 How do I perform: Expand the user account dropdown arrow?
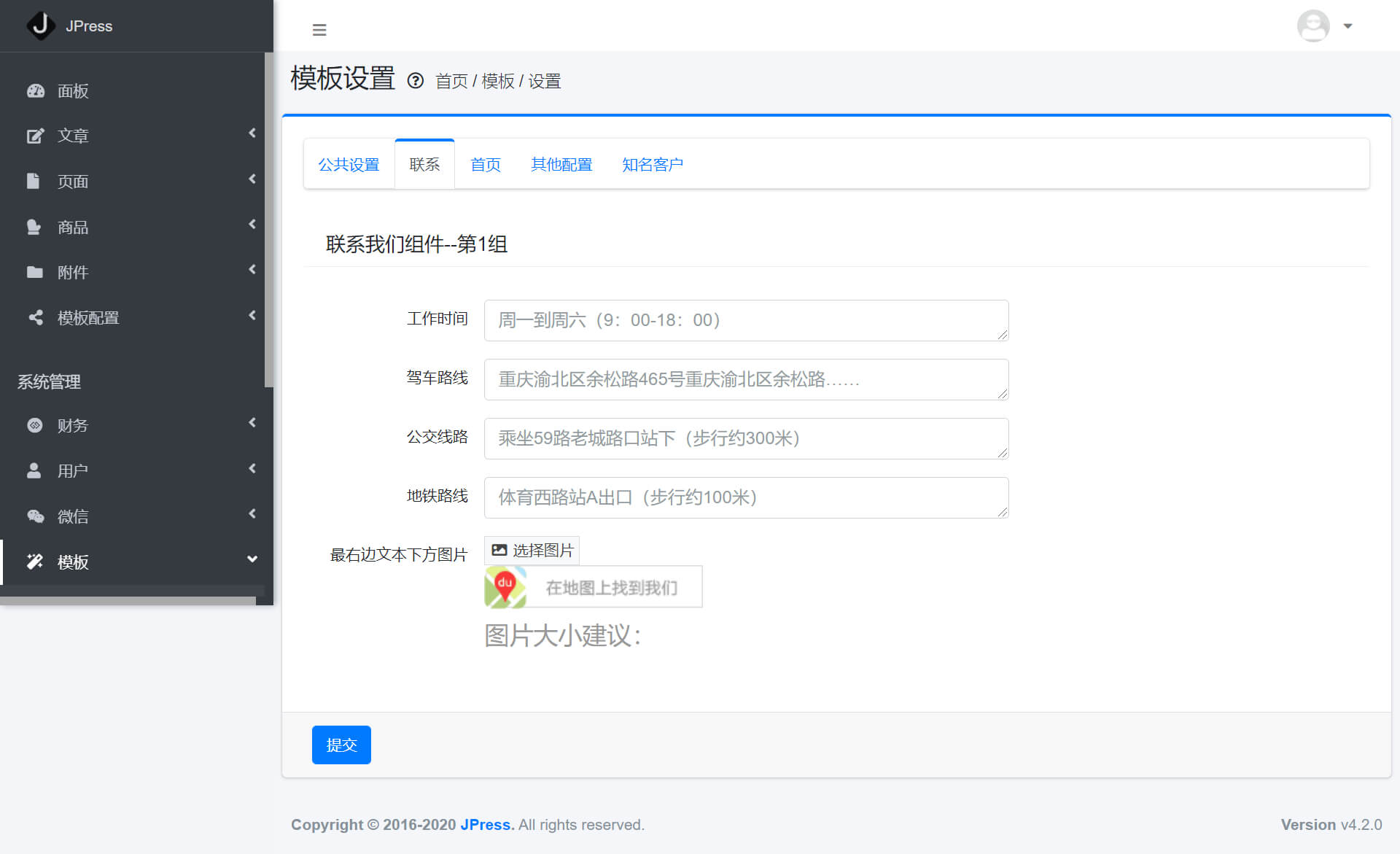[x=1347, y=26]
